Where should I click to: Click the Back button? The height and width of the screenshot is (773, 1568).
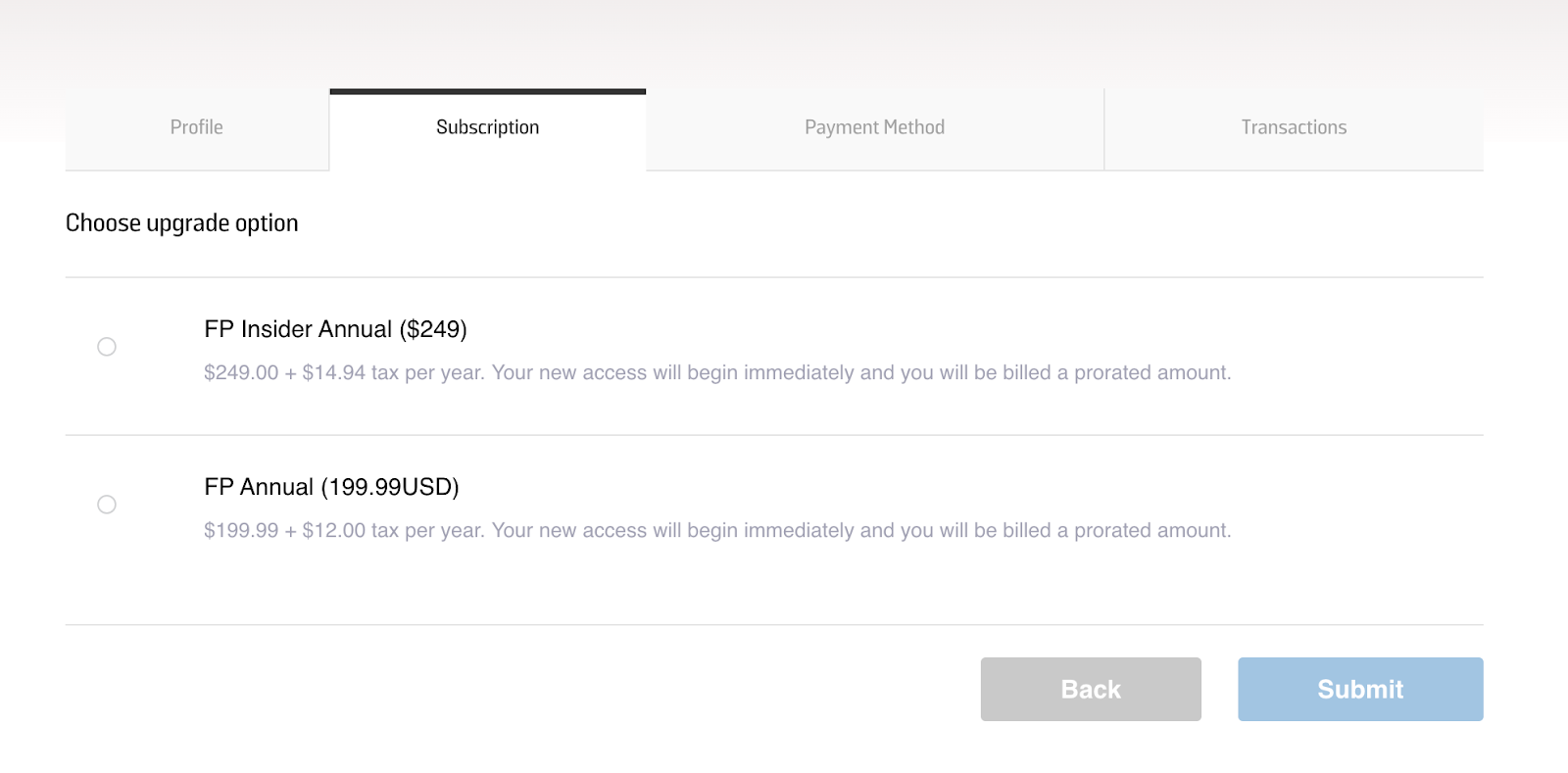pos(1091,689)
